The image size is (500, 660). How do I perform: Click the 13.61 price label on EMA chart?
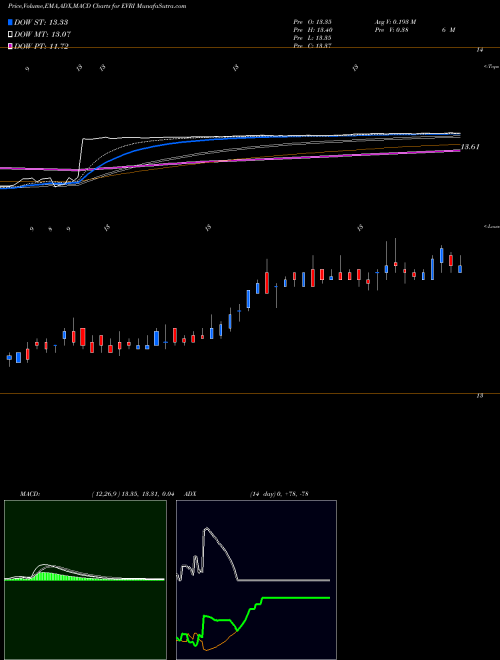tap(470, 147)
